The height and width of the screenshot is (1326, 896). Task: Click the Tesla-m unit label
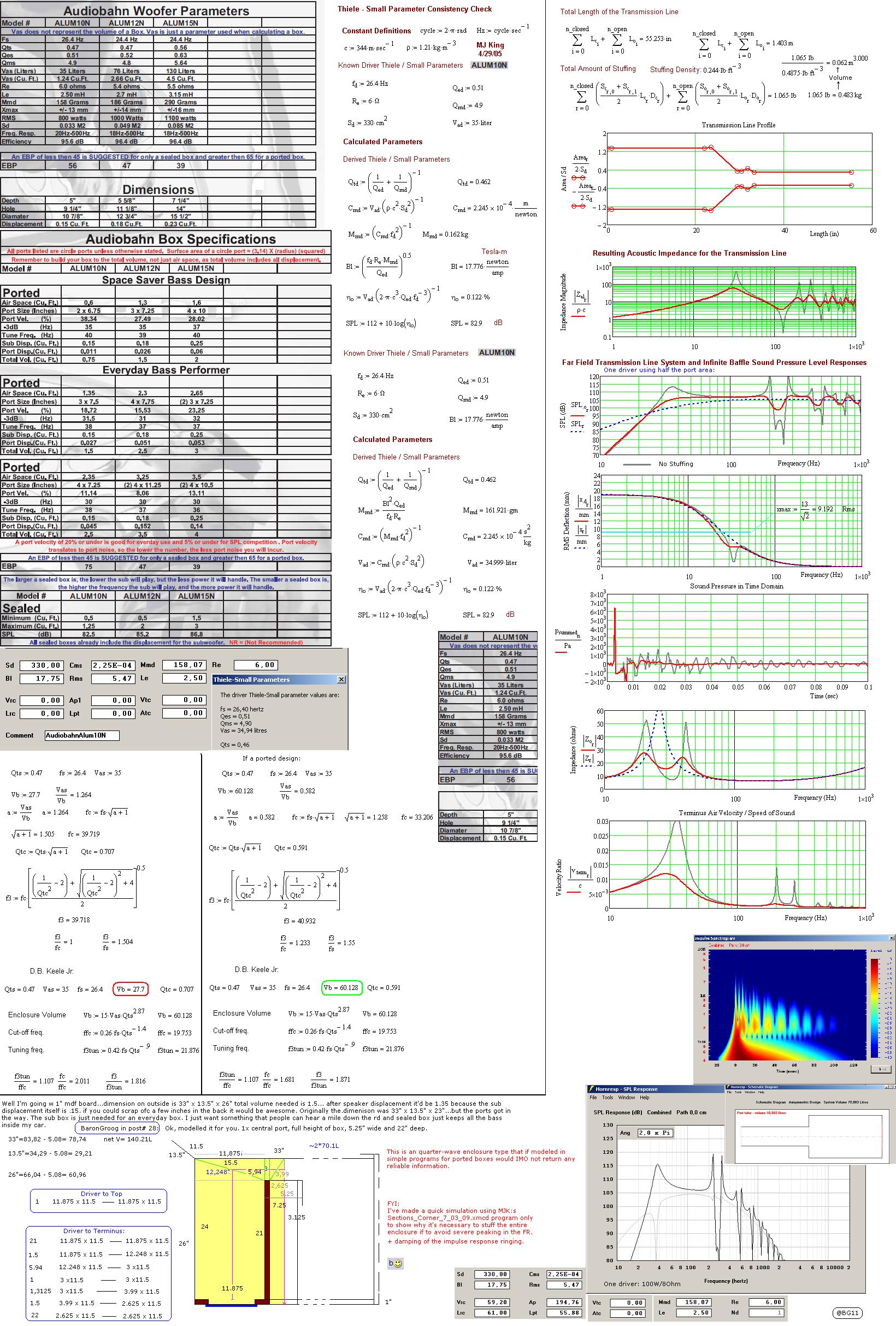494,252
